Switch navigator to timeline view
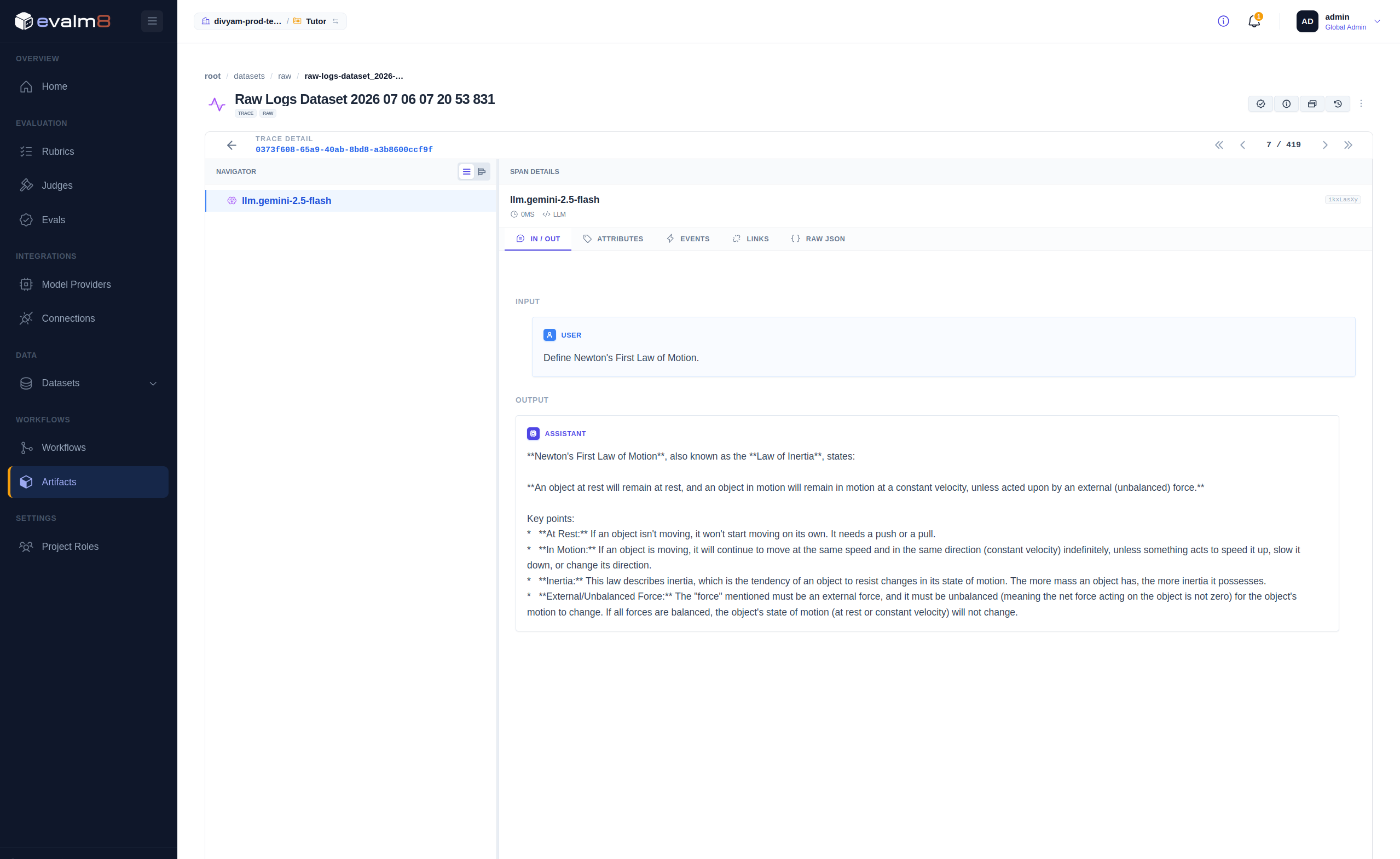This screenshot has height=859, width=1400. pos(482,172)
